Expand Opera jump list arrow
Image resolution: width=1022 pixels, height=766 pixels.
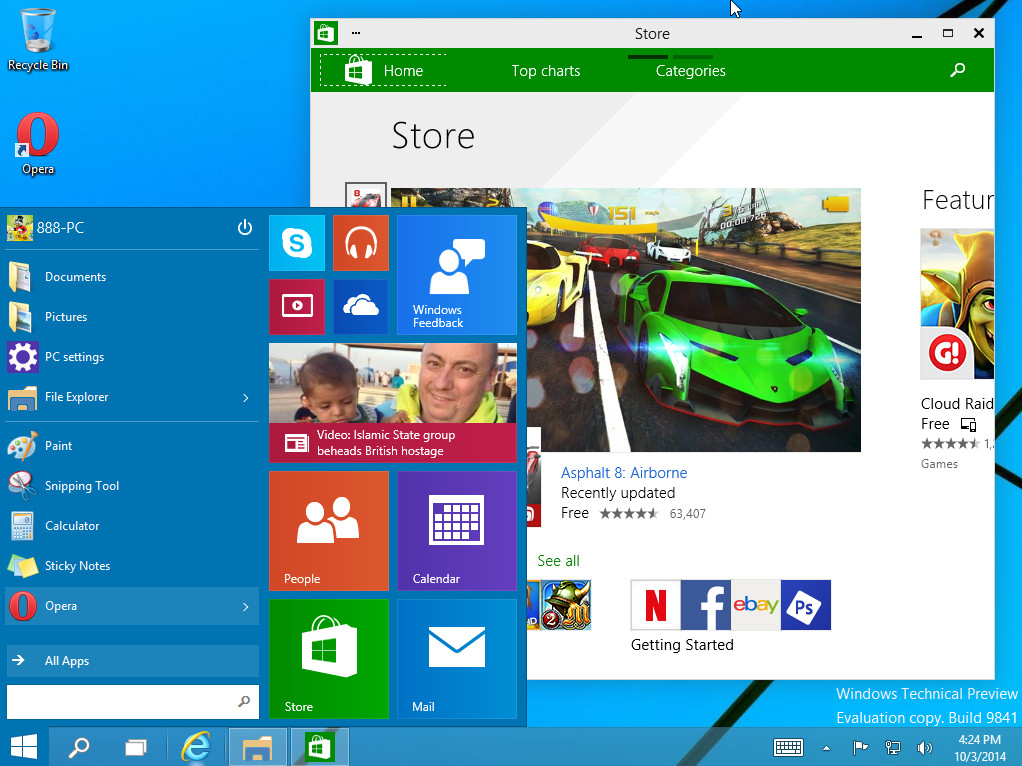point(246,606)
